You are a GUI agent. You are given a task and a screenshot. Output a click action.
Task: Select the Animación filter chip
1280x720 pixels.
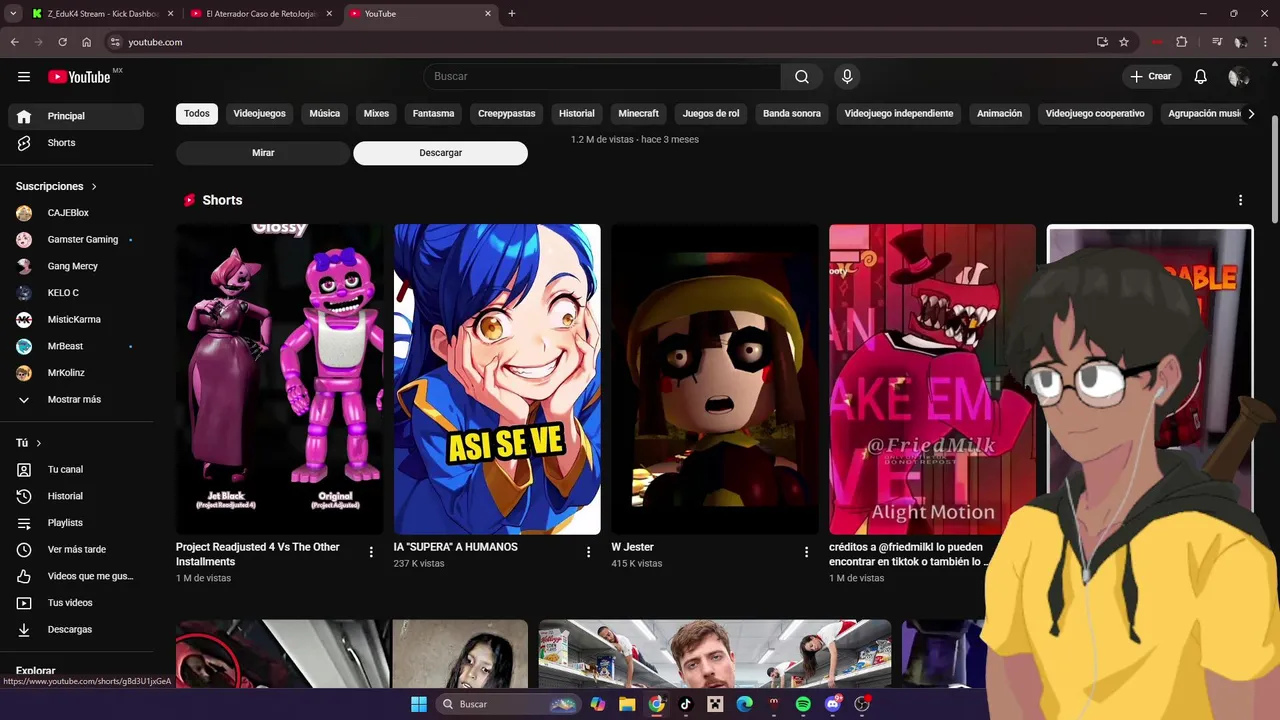tap(1000, 114)
